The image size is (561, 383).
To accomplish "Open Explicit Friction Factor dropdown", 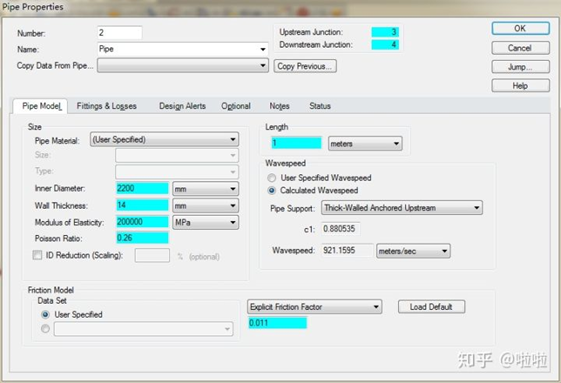I will [314, 307].
